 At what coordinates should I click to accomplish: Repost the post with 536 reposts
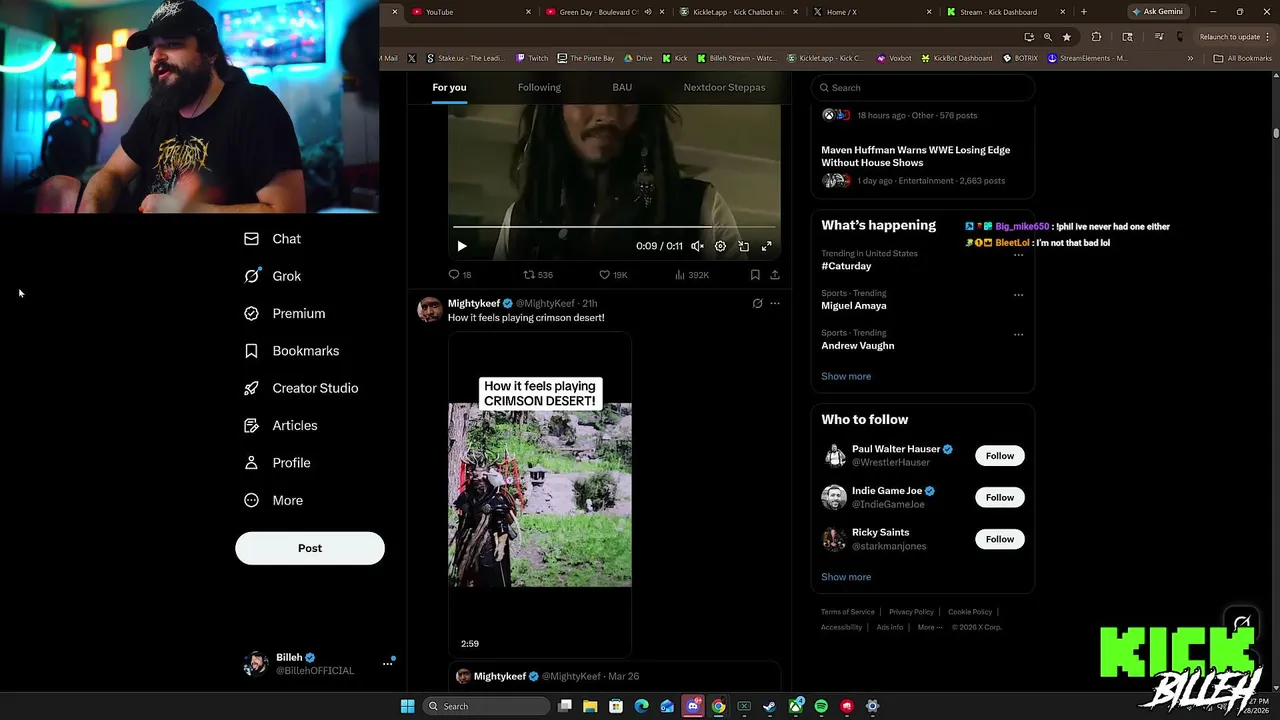538,275
